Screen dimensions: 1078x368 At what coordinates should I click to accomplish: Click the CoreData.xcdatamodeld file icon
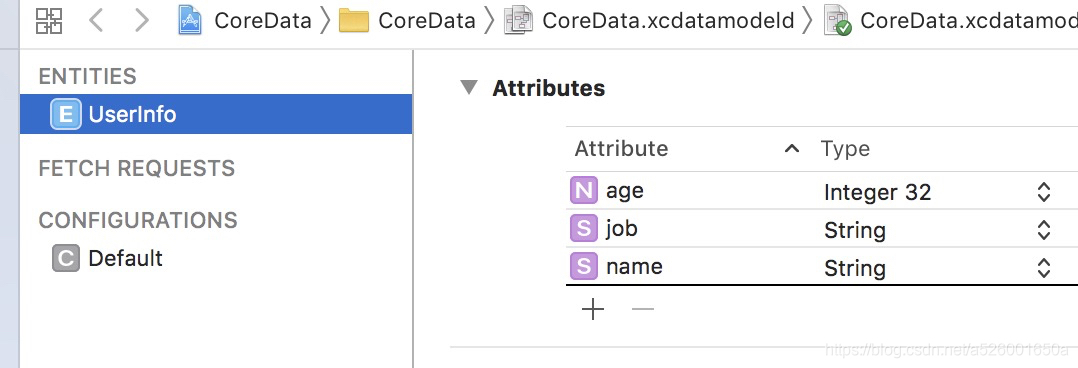(x=518, y=21)
